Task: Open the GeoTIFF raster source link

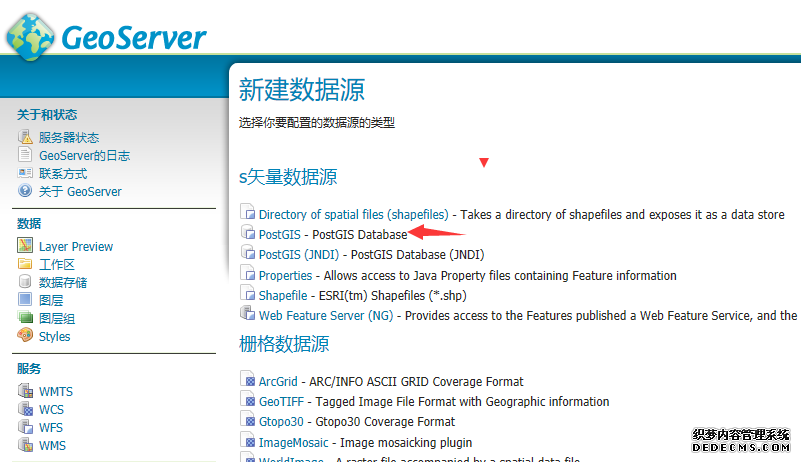Action: (x=280, y=401)
